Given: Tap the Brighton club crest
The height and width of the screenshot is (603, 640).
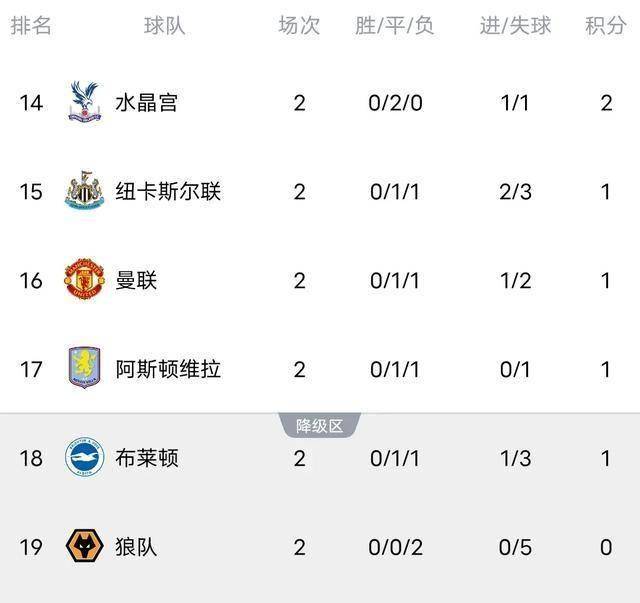Looking at the screenshot, I should point(84,457).
